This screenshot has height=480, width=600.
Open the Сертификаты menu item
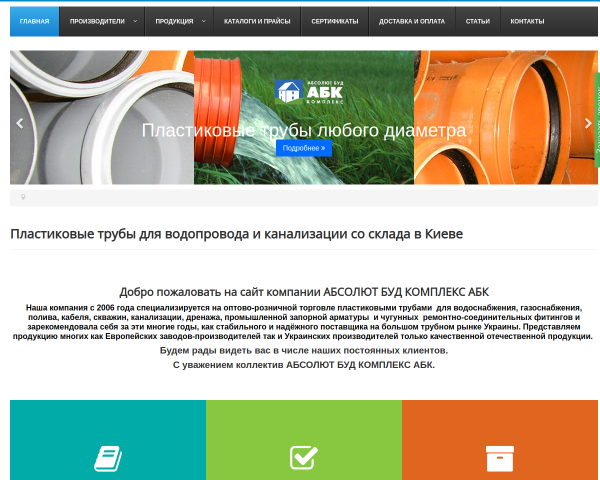pos(335,21)
